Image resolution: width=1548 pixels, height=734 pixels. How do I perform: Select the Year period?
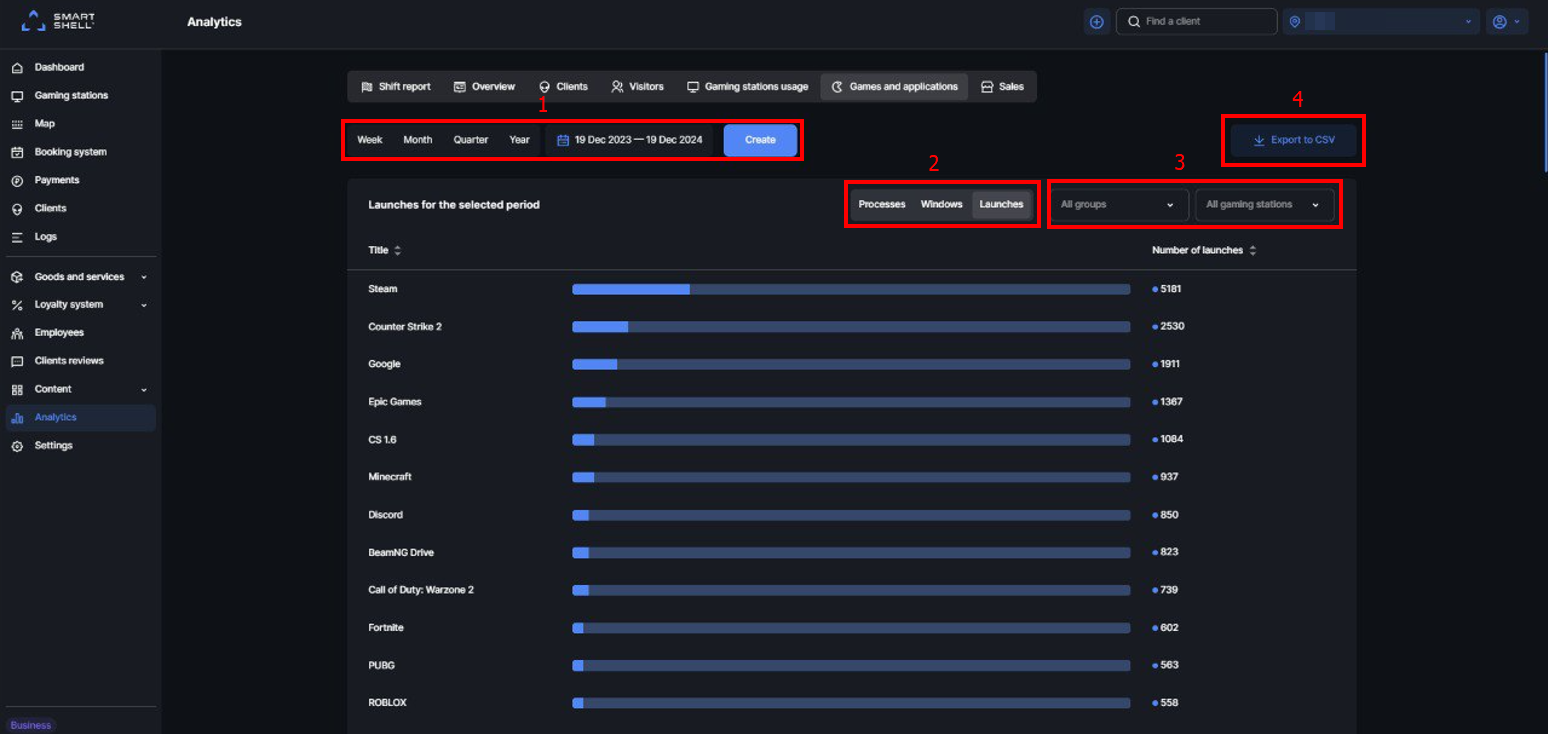(x=519, y=140)
